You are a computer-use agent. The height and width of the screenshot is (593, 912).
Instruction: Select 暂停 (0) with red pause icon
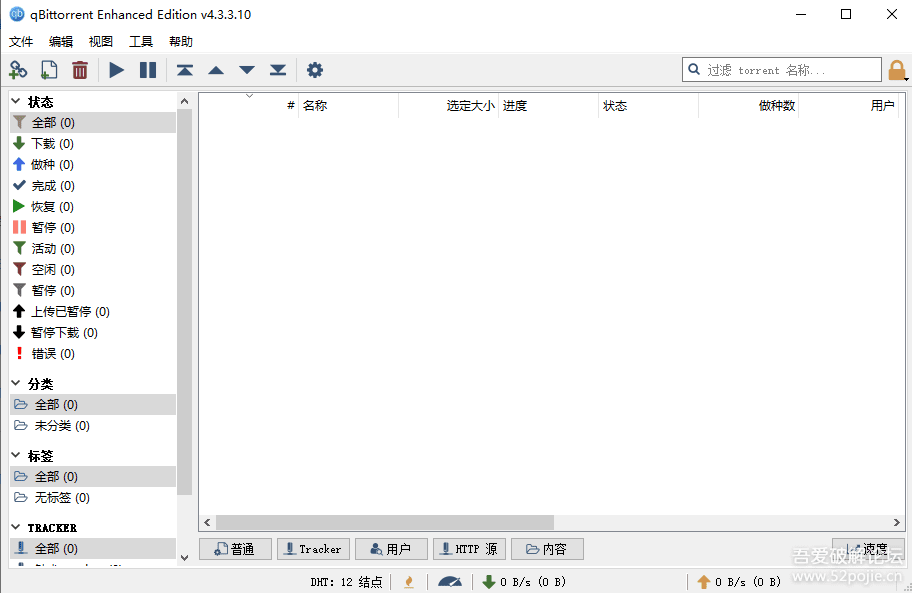[93, 227]
